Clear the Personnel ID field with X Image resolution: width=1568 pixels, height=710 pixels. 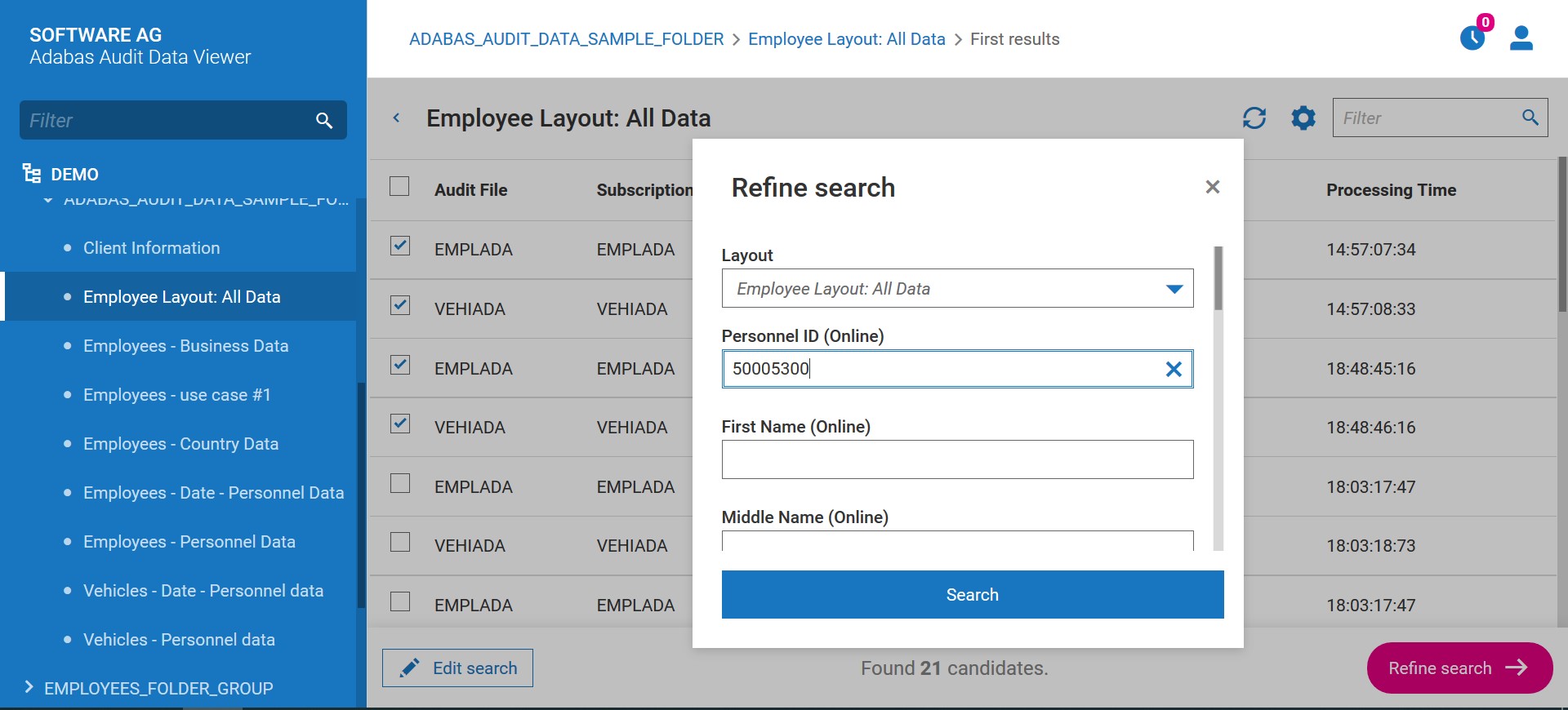point(1174,369)
